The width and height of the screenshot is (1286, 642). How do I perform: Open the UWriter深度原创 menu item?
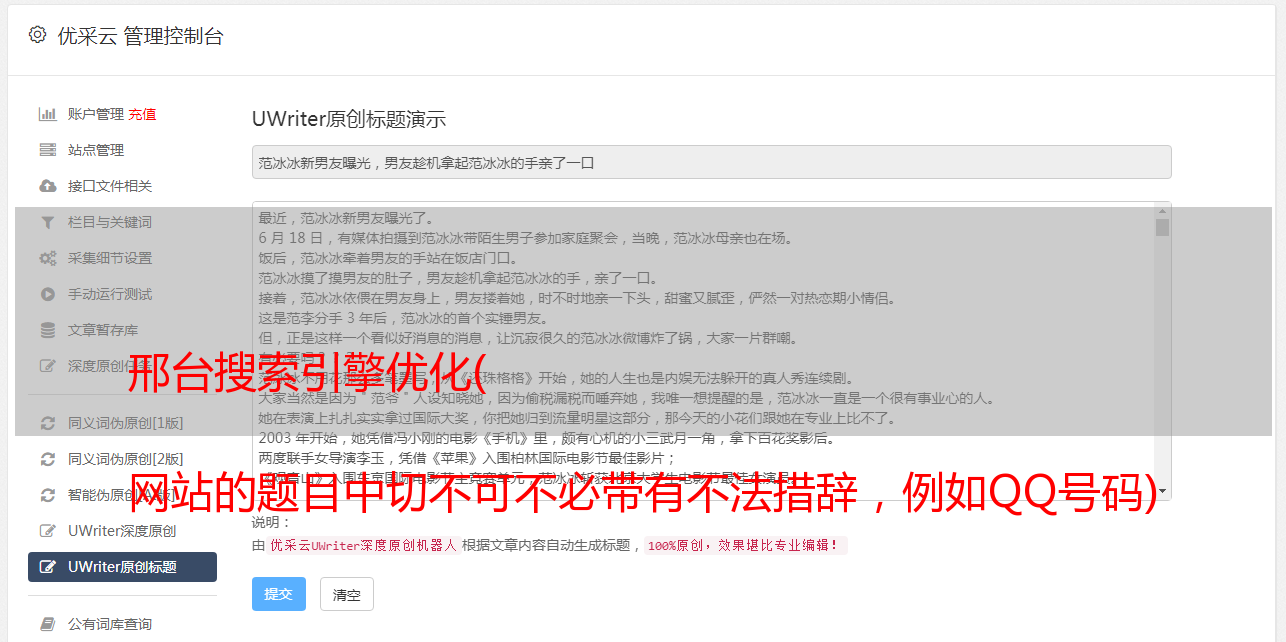122,531
